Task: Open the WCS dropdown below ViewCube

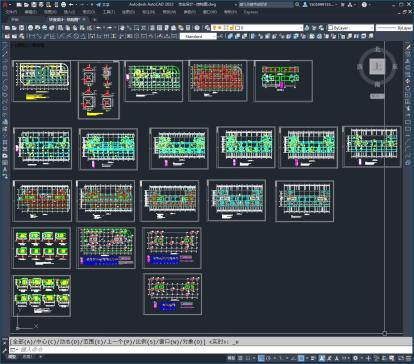Action: (x=377, y=96)
